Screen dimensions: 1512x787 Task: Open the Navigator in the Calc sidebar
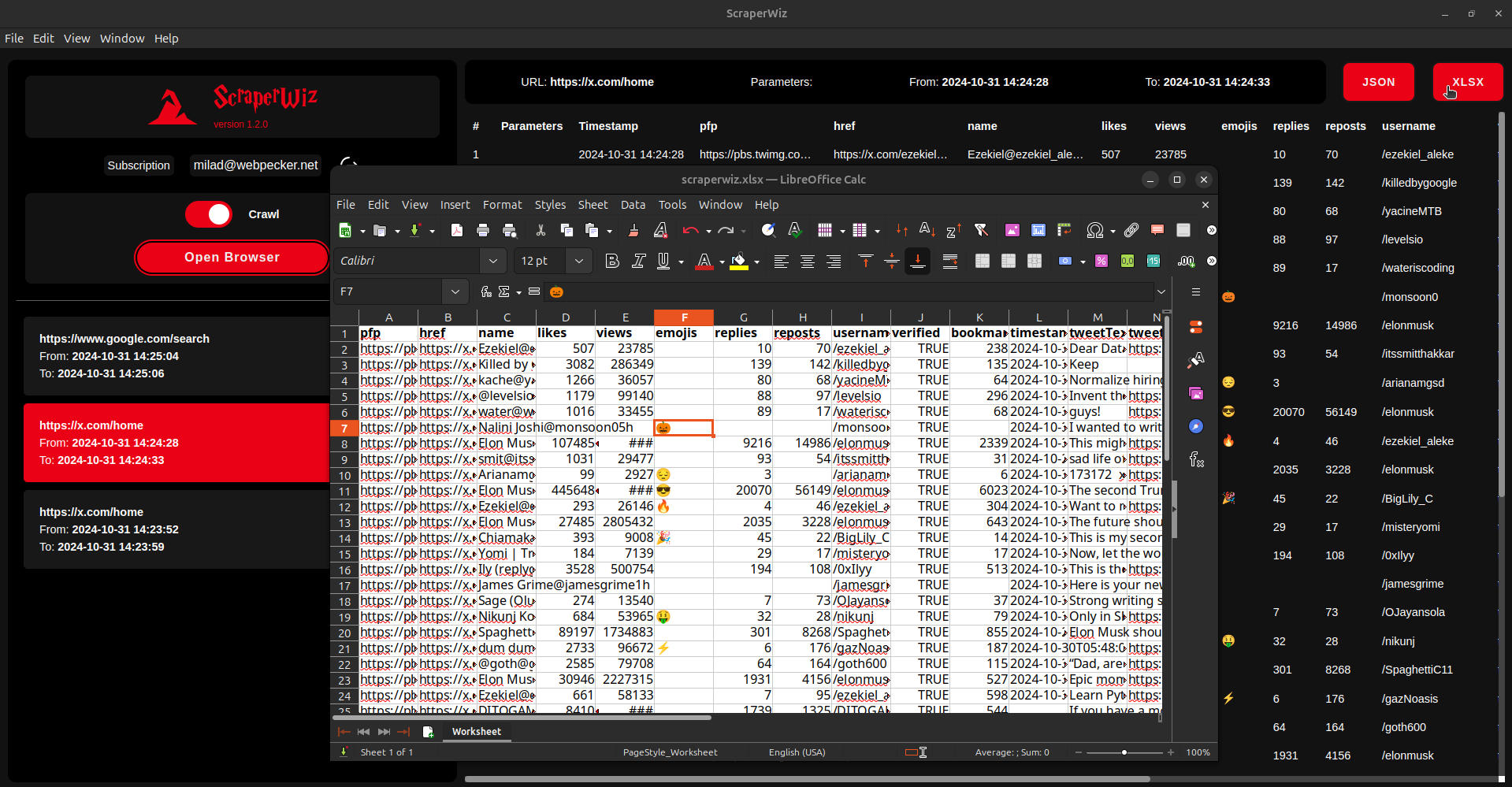click(1196, 426)
